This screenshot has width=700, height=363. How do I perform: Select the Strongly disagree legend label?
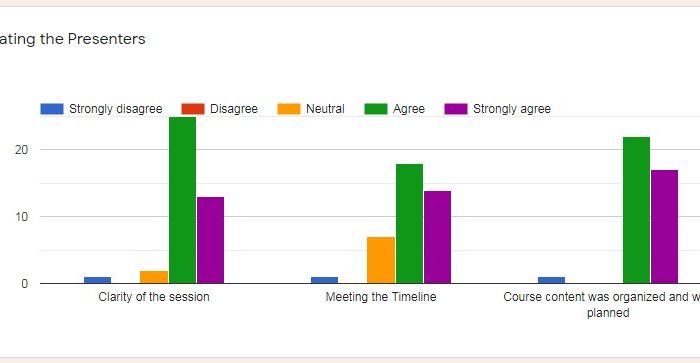pos(116,109)
